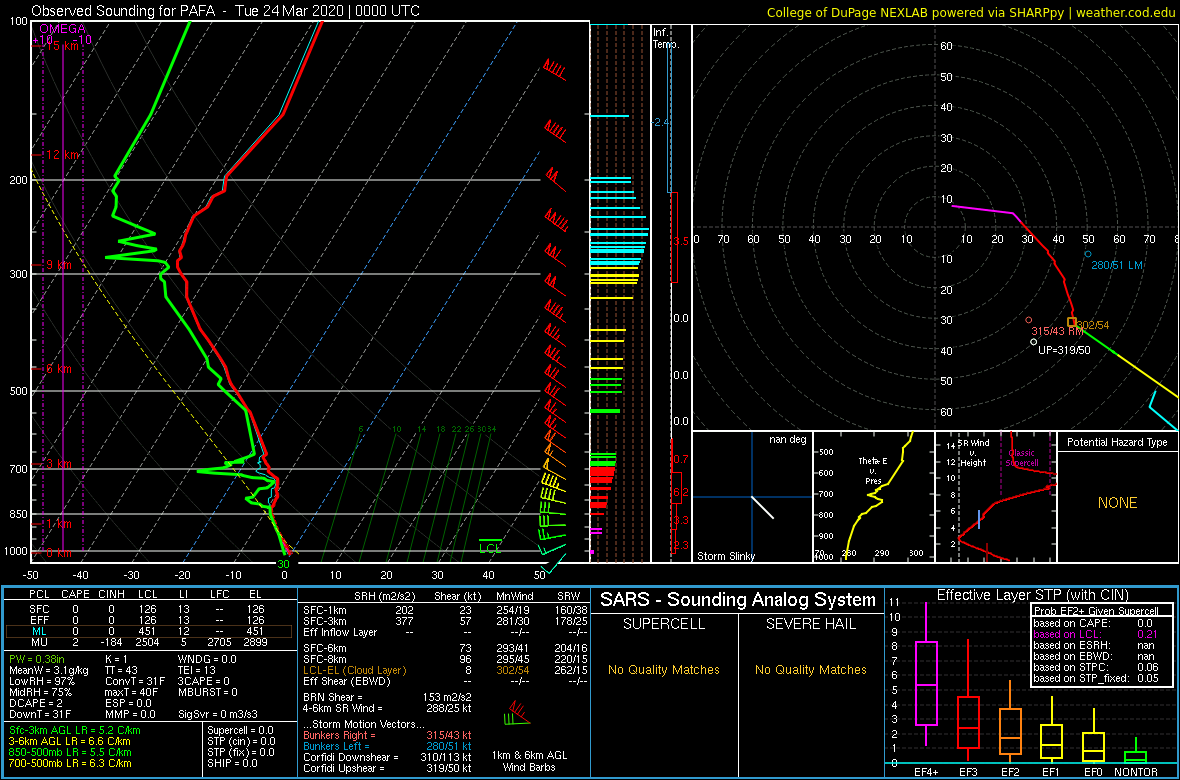Click the yellow 'NONE' hazard type
This screenshot has height=780, width=1180.
[x=1117, y=503]
